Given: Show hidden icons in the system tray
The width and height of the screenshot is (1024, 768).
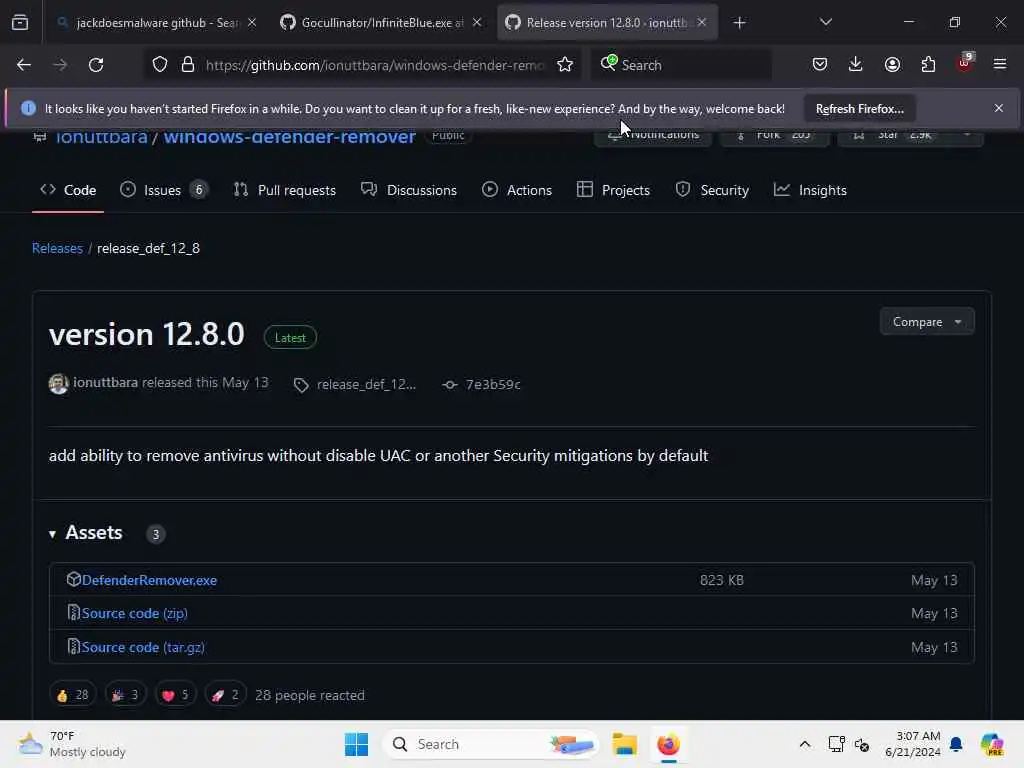Looking at the screenshot, I should tap(805, 744).
